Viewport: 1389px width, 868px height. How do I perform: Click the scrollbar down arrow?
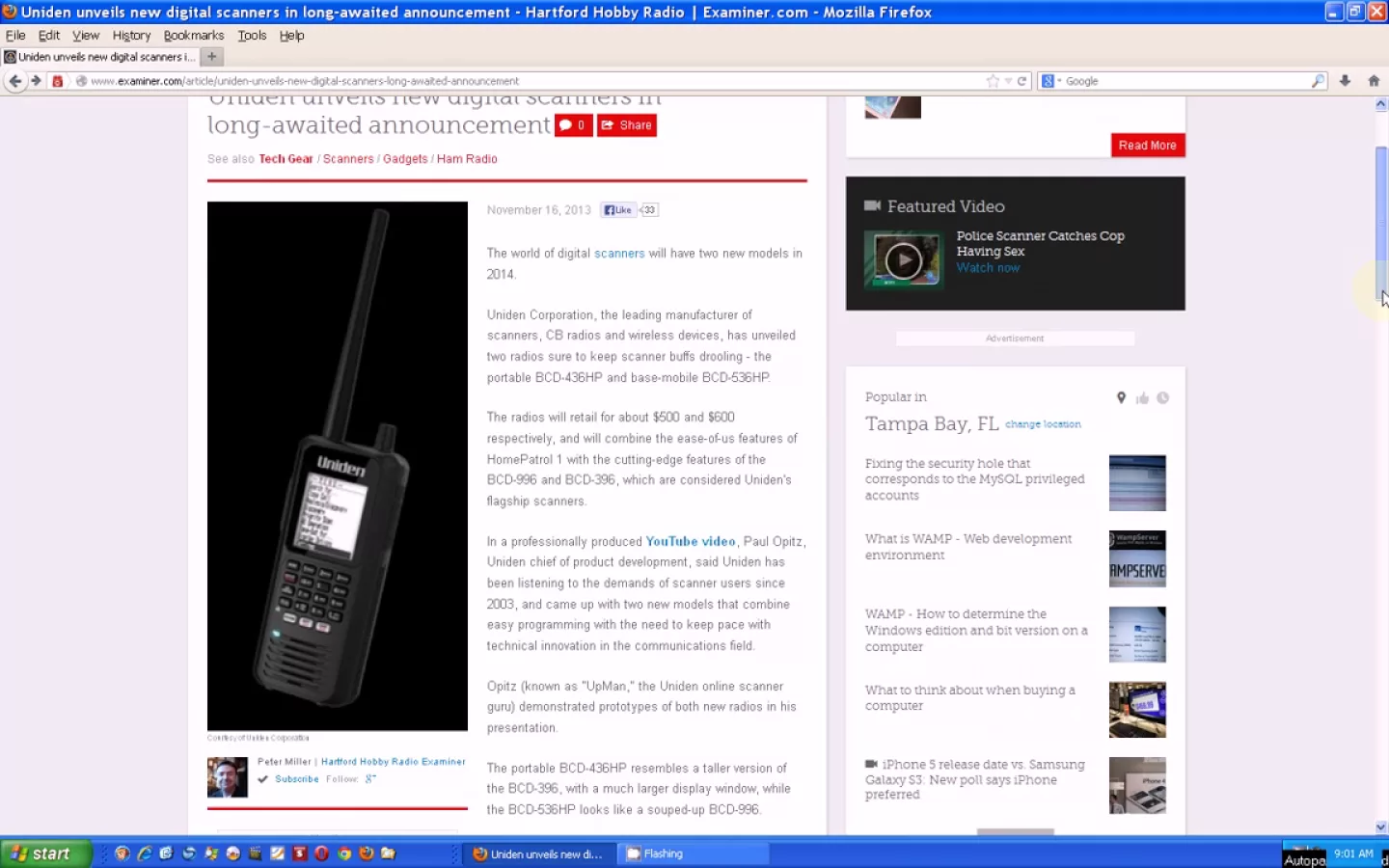point(1381,827)
